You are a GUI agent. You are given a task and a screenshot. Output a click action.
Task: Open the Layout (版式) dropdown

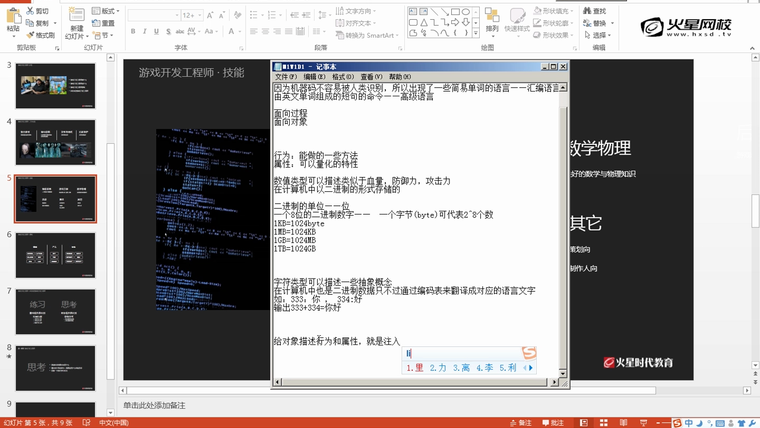(107, 10)
